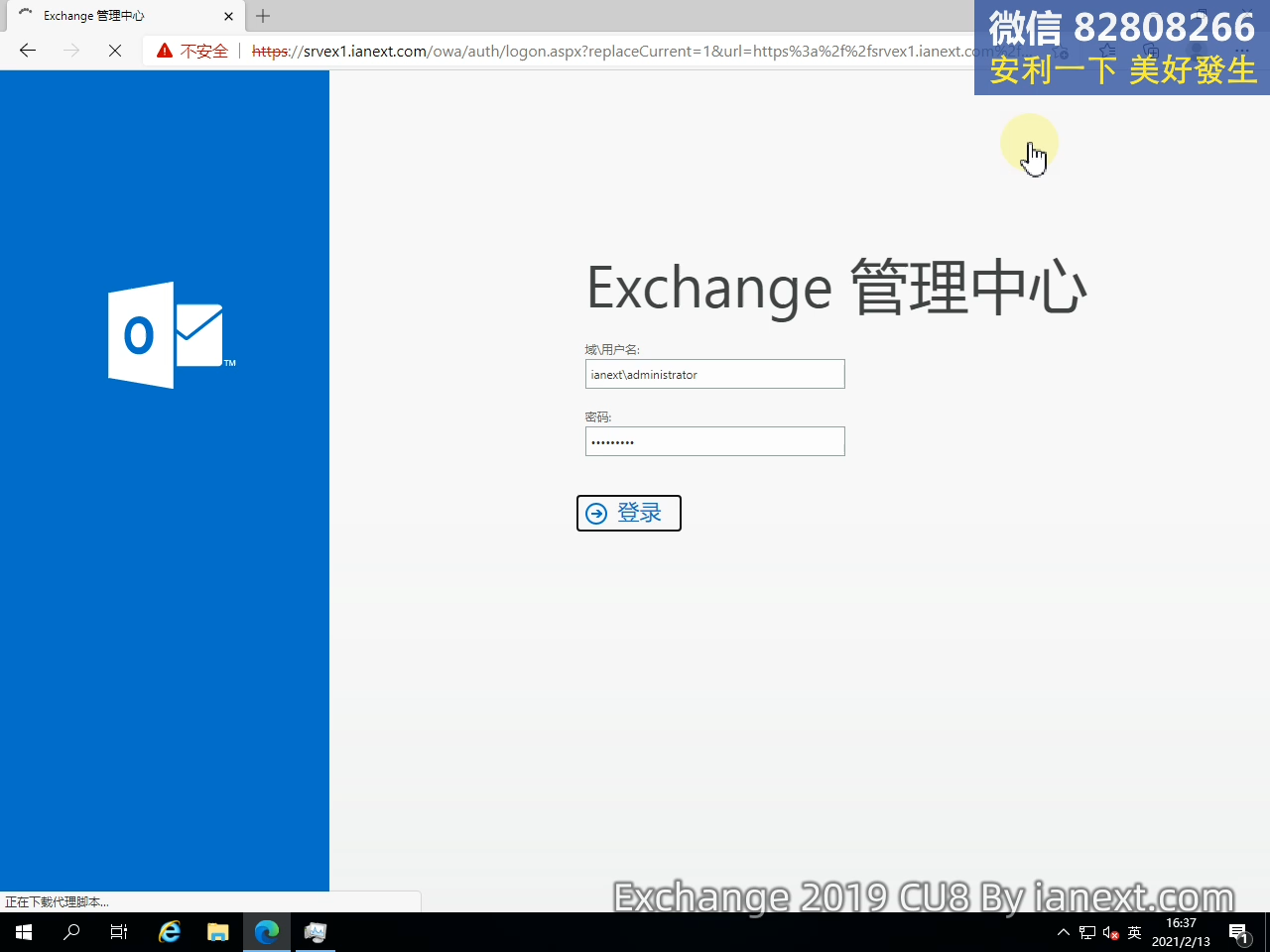Open Task View on taskbar
The image size is (1270, 952).
point(119,932)
